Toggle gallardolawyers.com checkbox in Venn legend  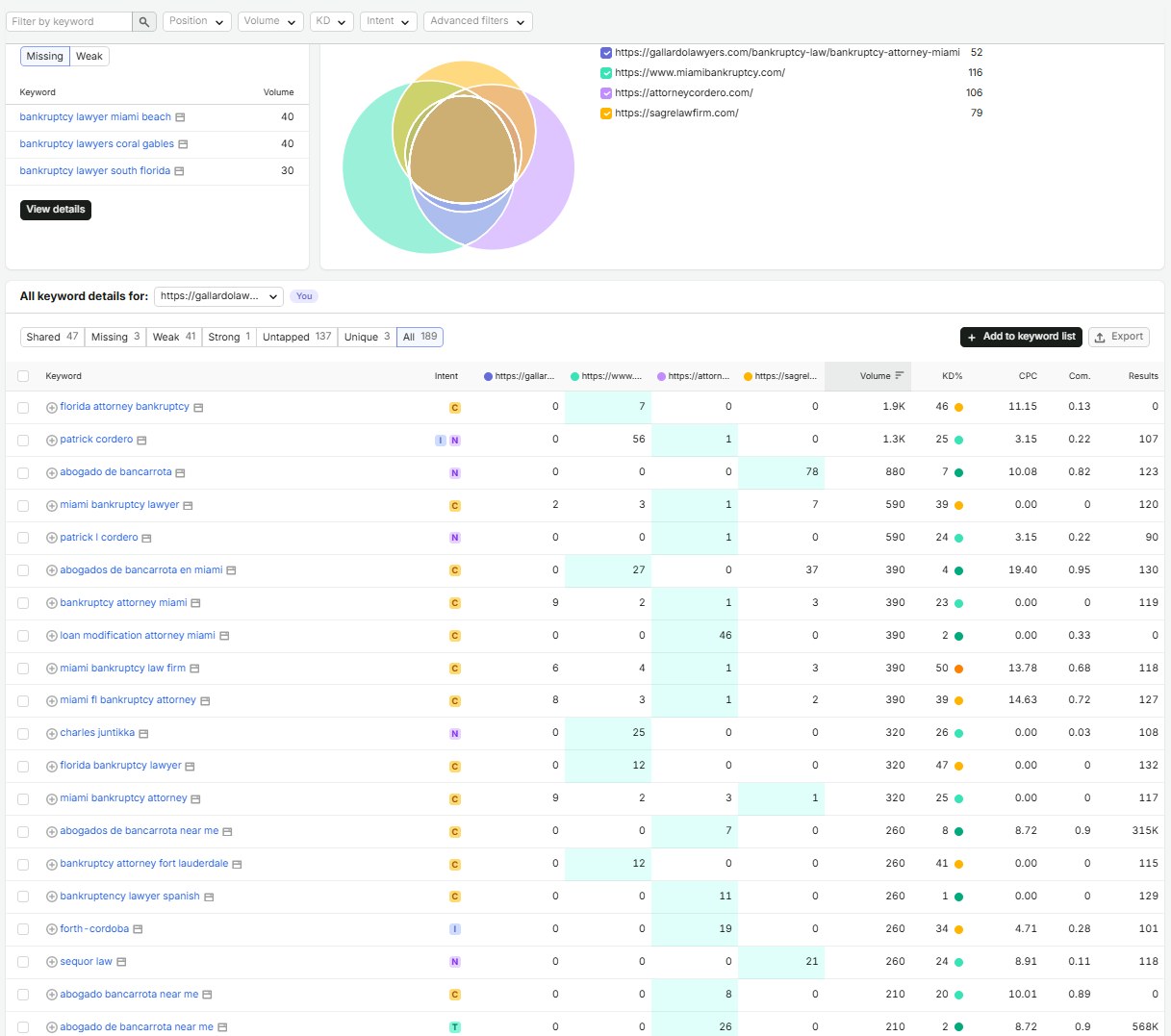coord(606,53)
